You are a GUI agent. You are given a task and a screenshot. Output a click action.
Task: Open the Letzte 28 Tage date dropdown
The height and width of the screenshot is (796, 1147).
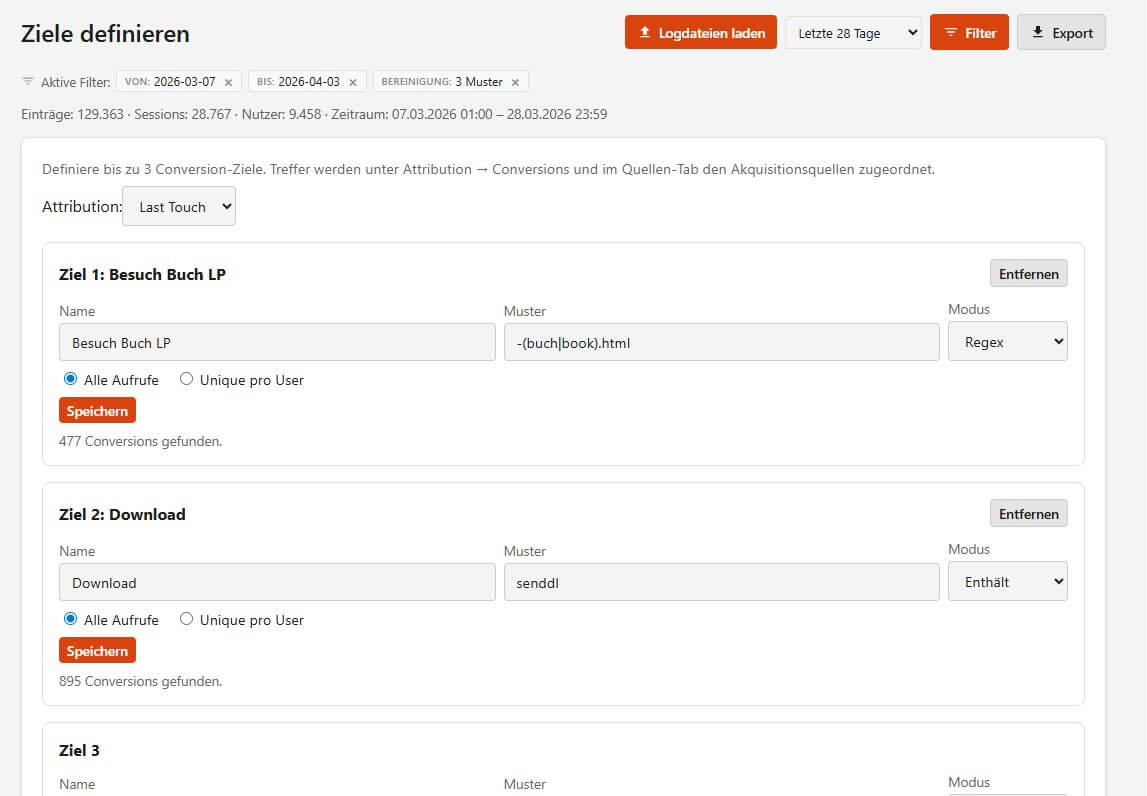pyautogui.click(x=853, y=32)
